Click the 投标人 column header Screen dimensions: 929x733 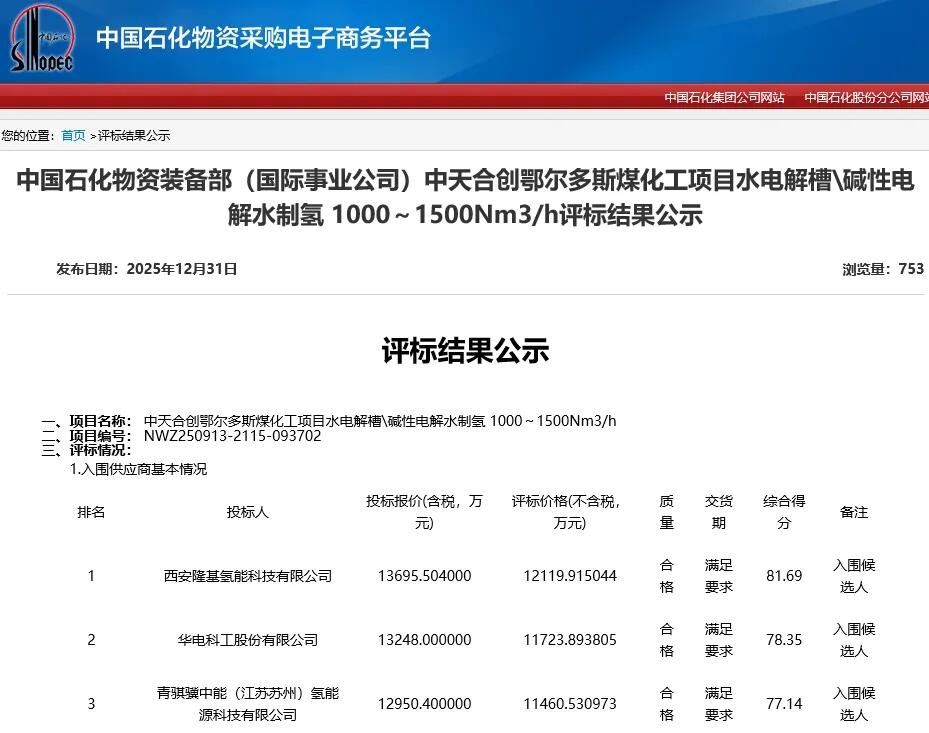click(247, 512)
